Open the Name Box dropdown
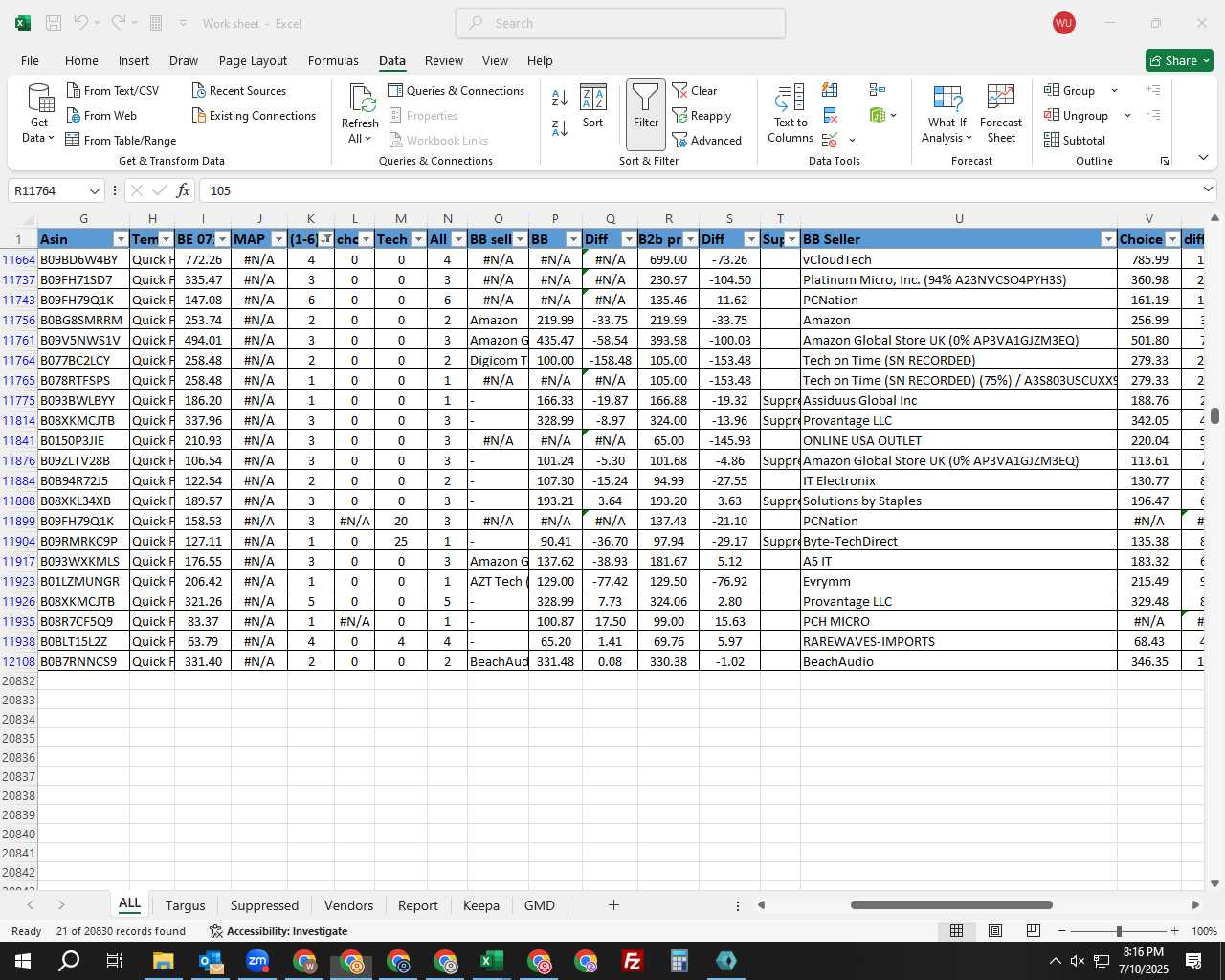Screen dimensions: 1225x980 click(94, 190)
